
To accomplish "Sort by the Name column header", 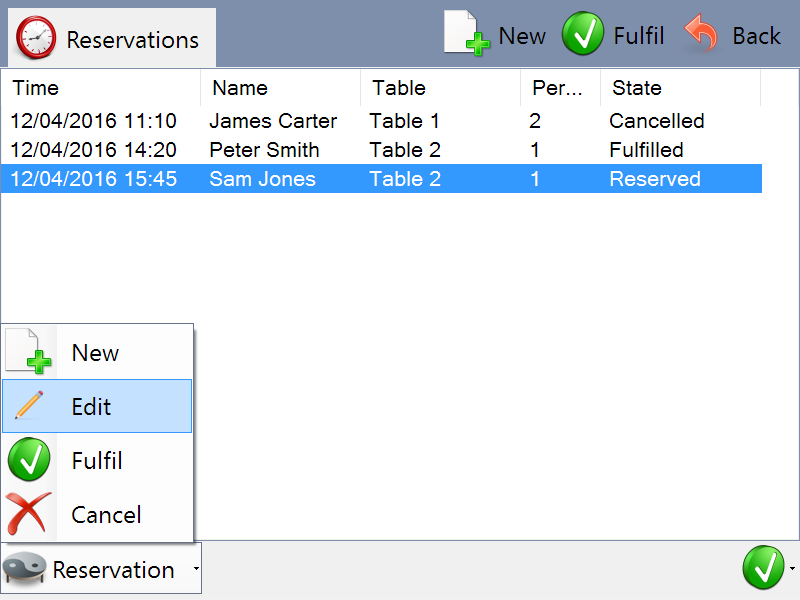I will 280,88.
